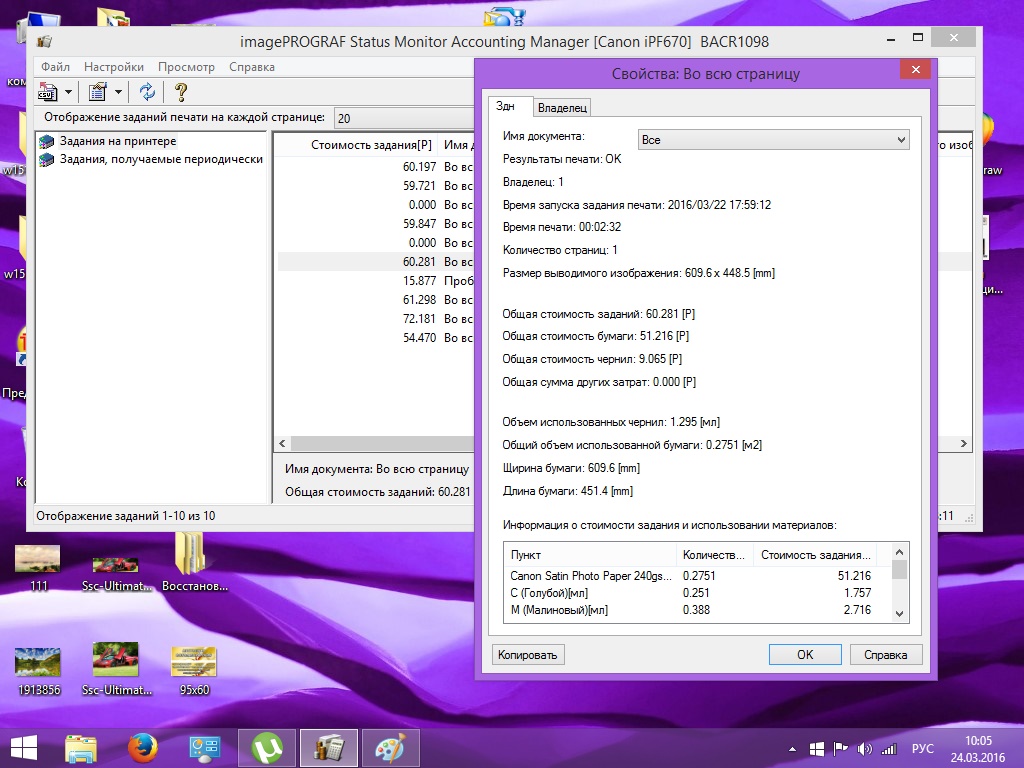Select the job row costing 72.181
The image size is (1024, 768).
(x=376, y=319)
